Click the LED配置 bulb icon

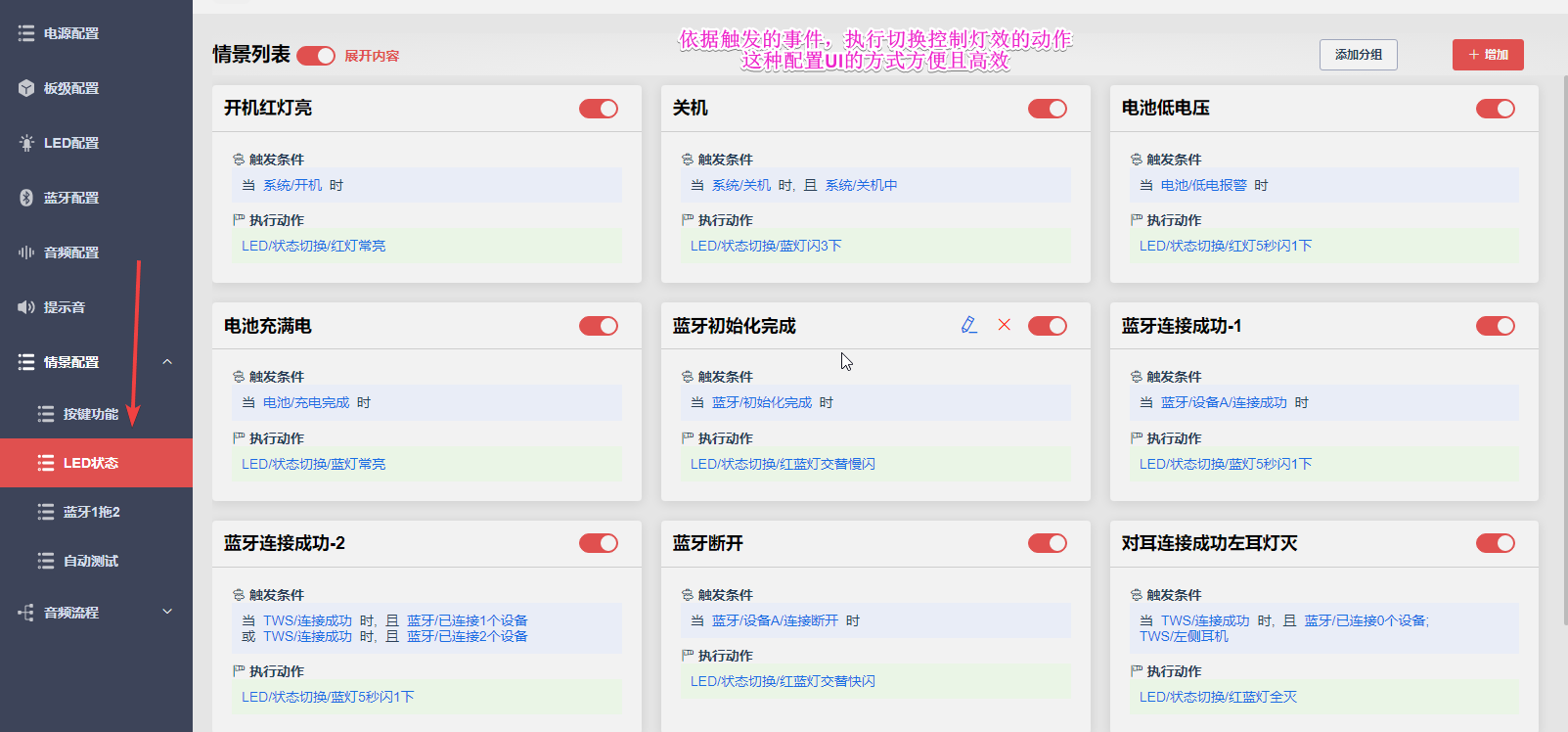pyautogui.click(x=26, y=143)
